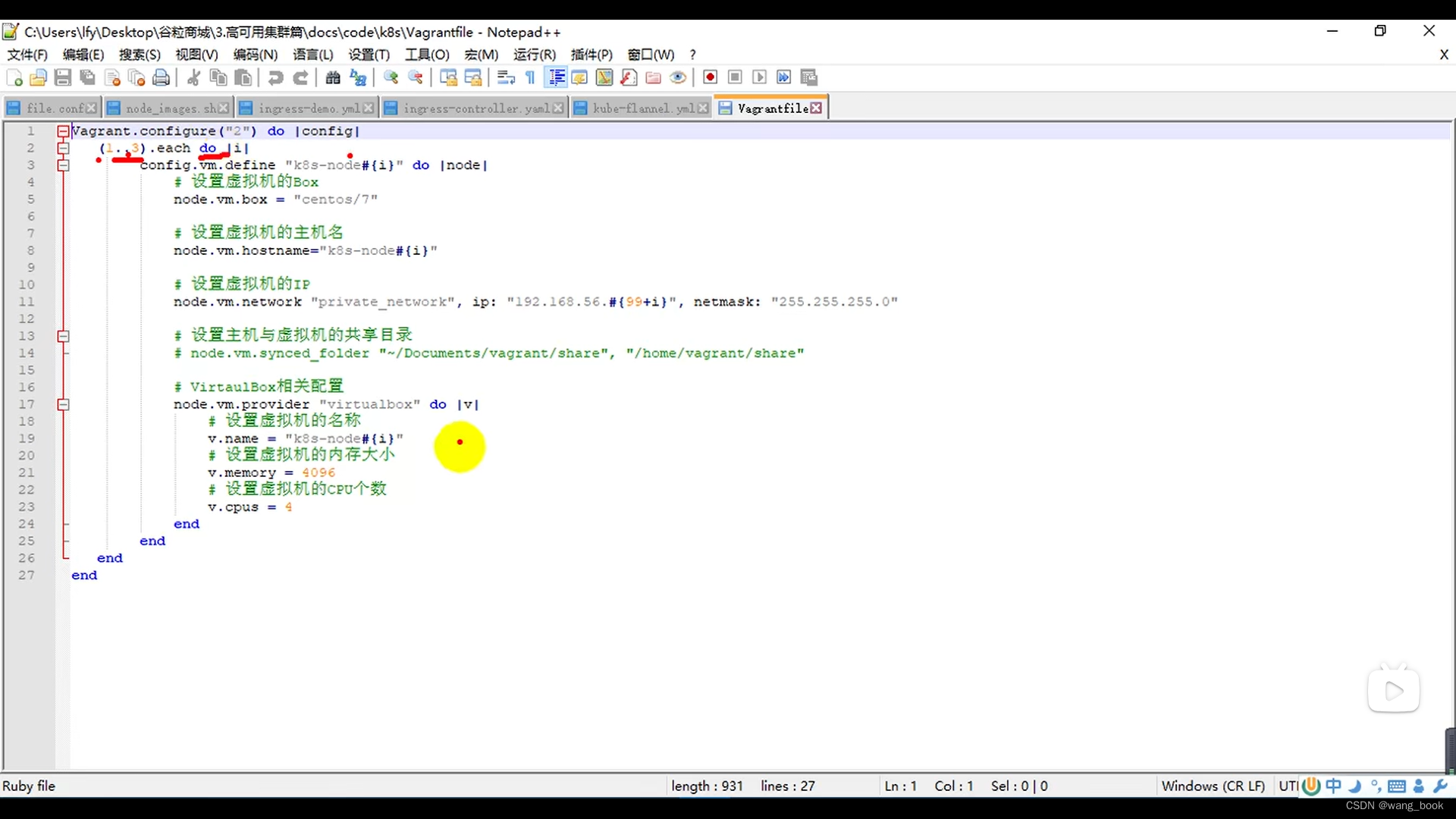Click the User defined language icon
Viewport: 1456px width, 819px height.
(x=579, y=77)
